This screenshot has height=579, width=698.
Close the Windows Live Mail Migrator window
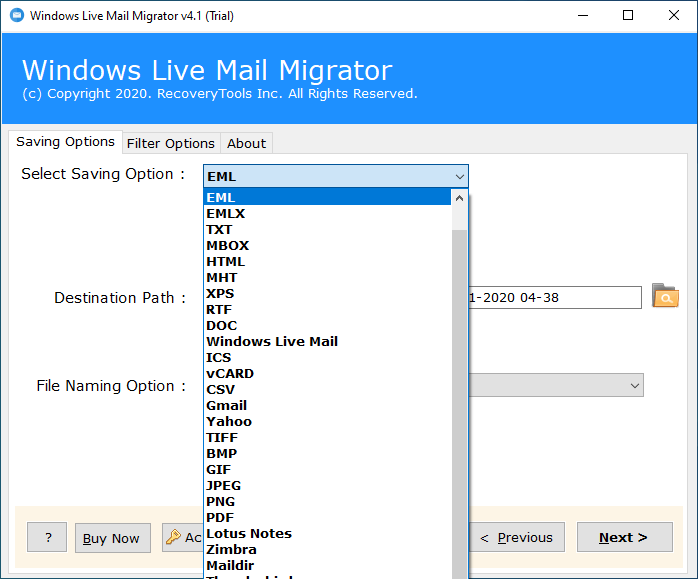tap(674, 16)
